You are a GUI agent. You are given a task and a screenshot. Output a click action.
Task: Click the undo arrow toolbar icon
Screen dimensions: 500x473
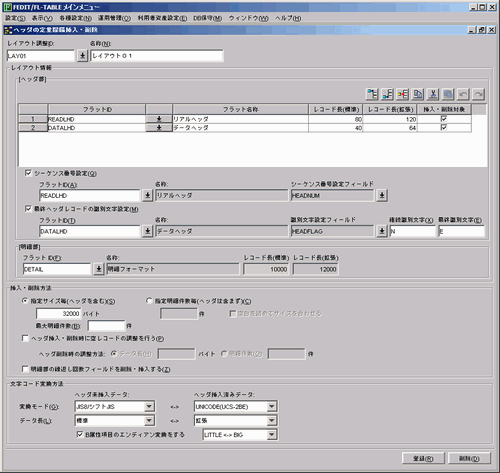click(x=463, y=94)
